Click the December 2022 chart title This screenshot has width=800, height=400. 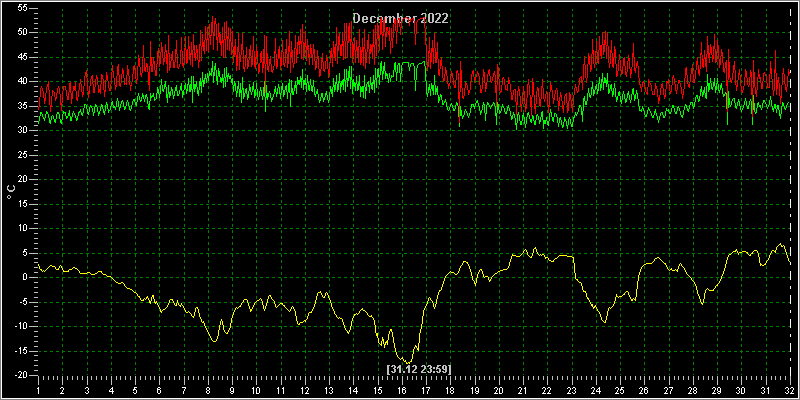(x=401, y=18)
